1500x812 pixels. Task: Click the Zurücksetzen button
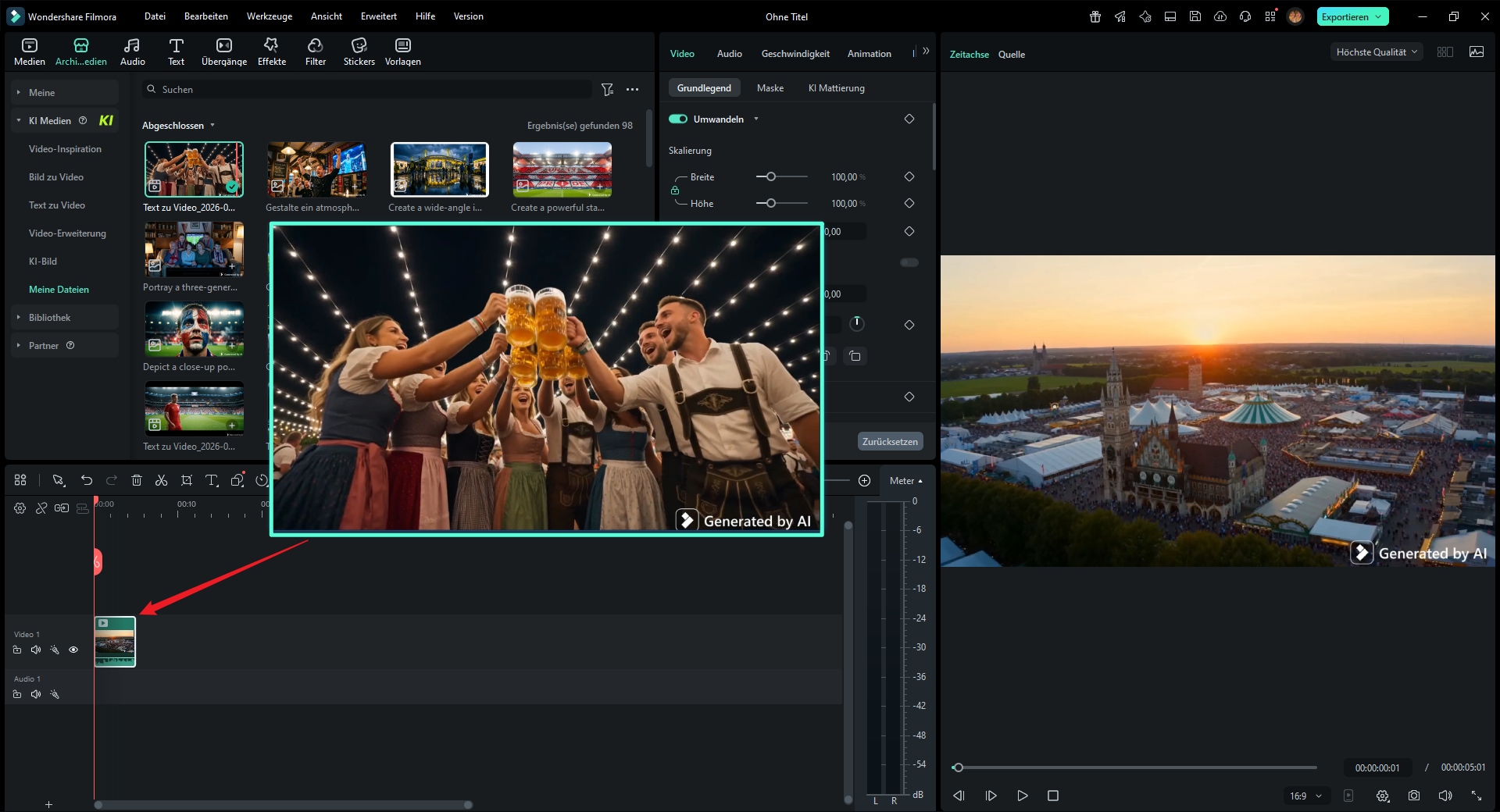(x=890, y=442)
